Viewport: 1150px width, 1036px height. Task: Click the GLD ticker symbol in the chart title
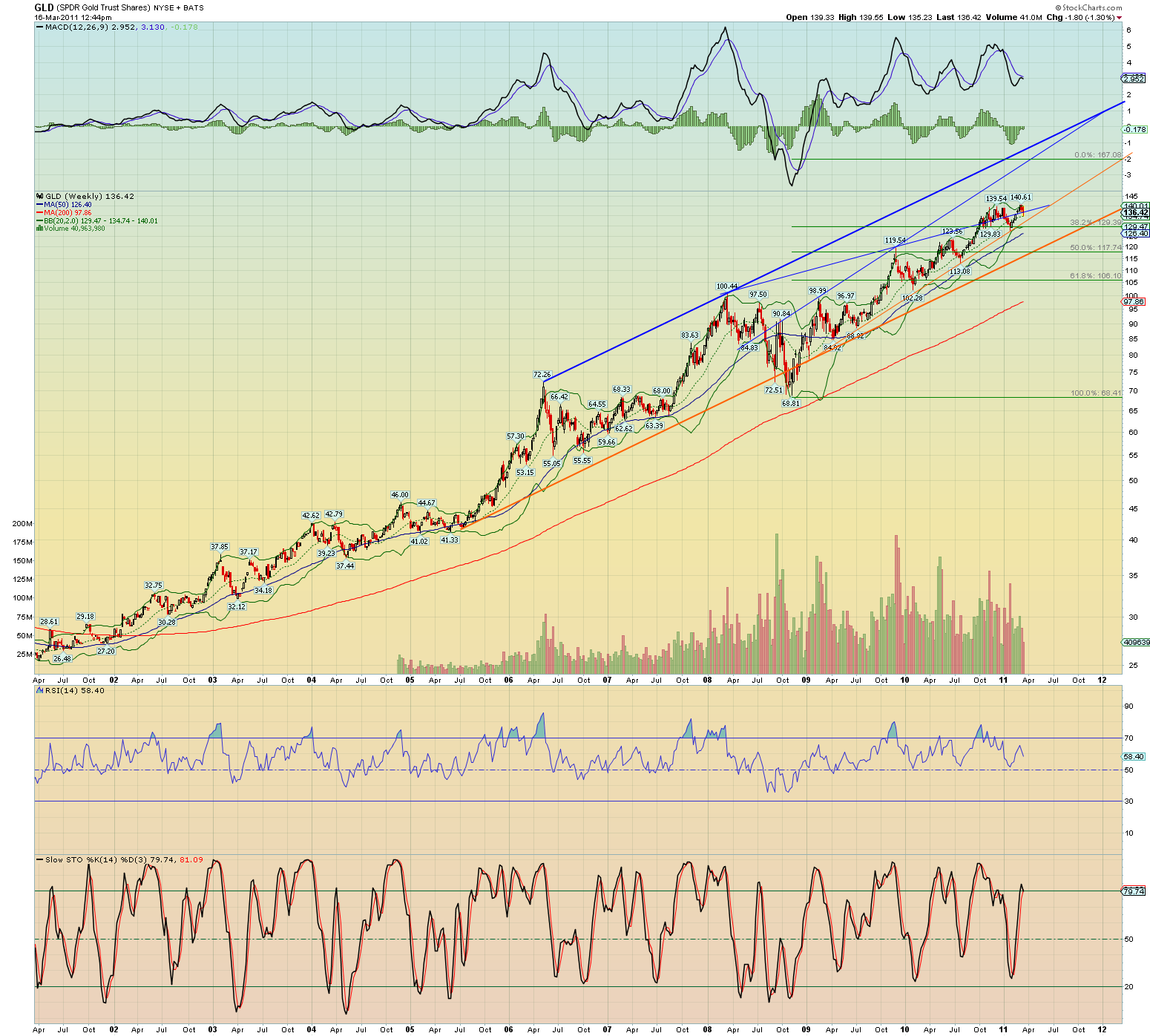point(43,7)
